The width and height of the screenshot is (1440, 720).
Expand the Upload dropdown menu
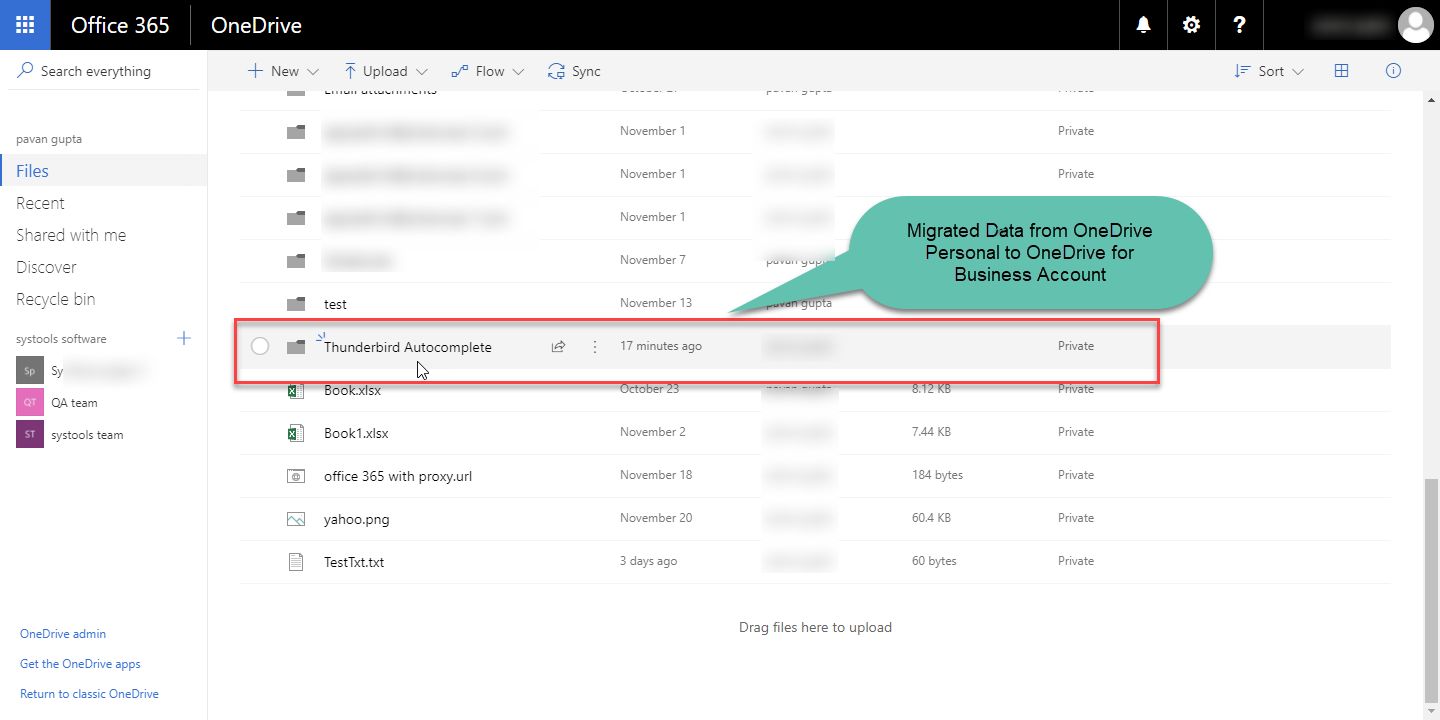385,71
